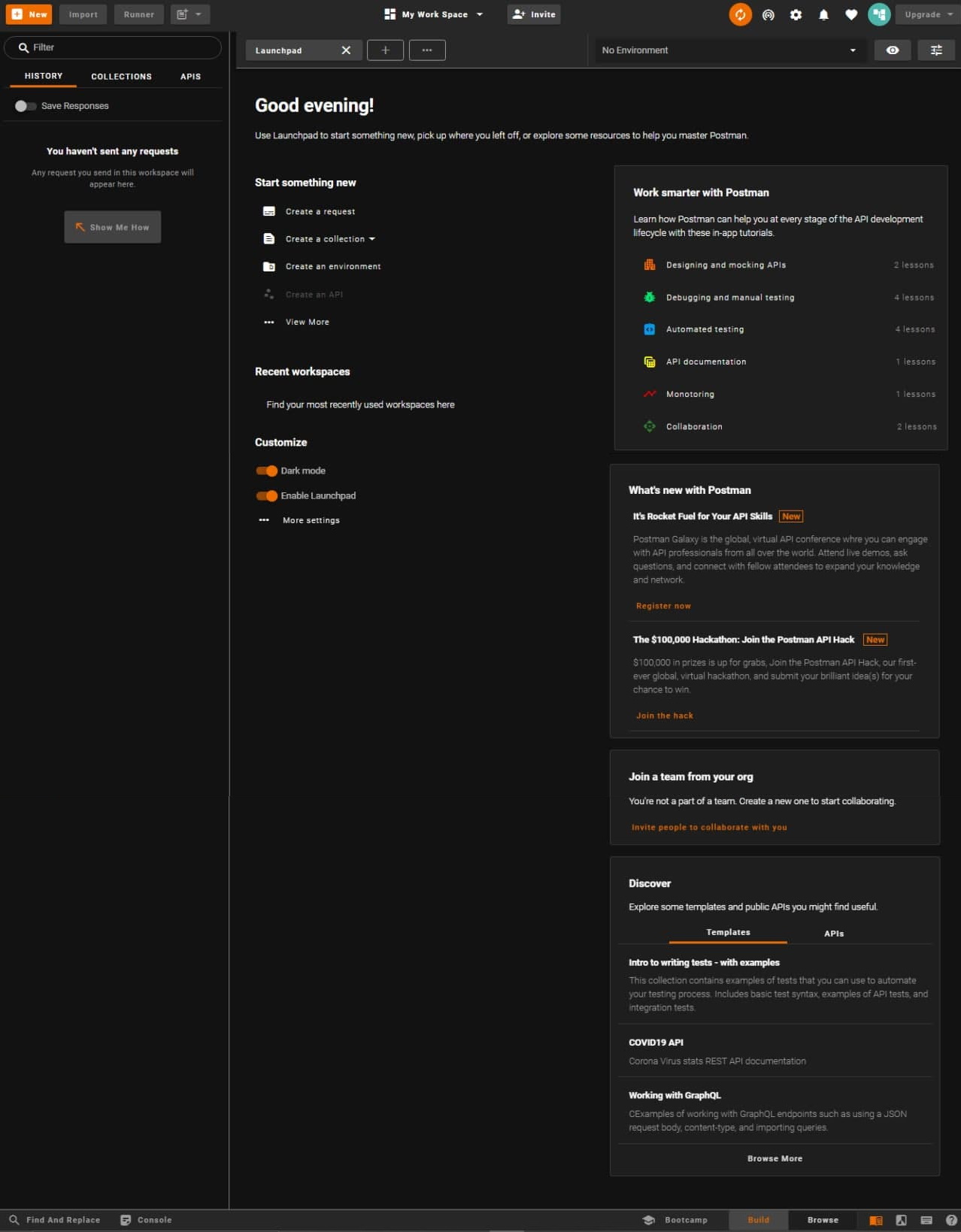Click the Automated testing icon
This screenshot has width=961, height=1232.
coord(650,329)
